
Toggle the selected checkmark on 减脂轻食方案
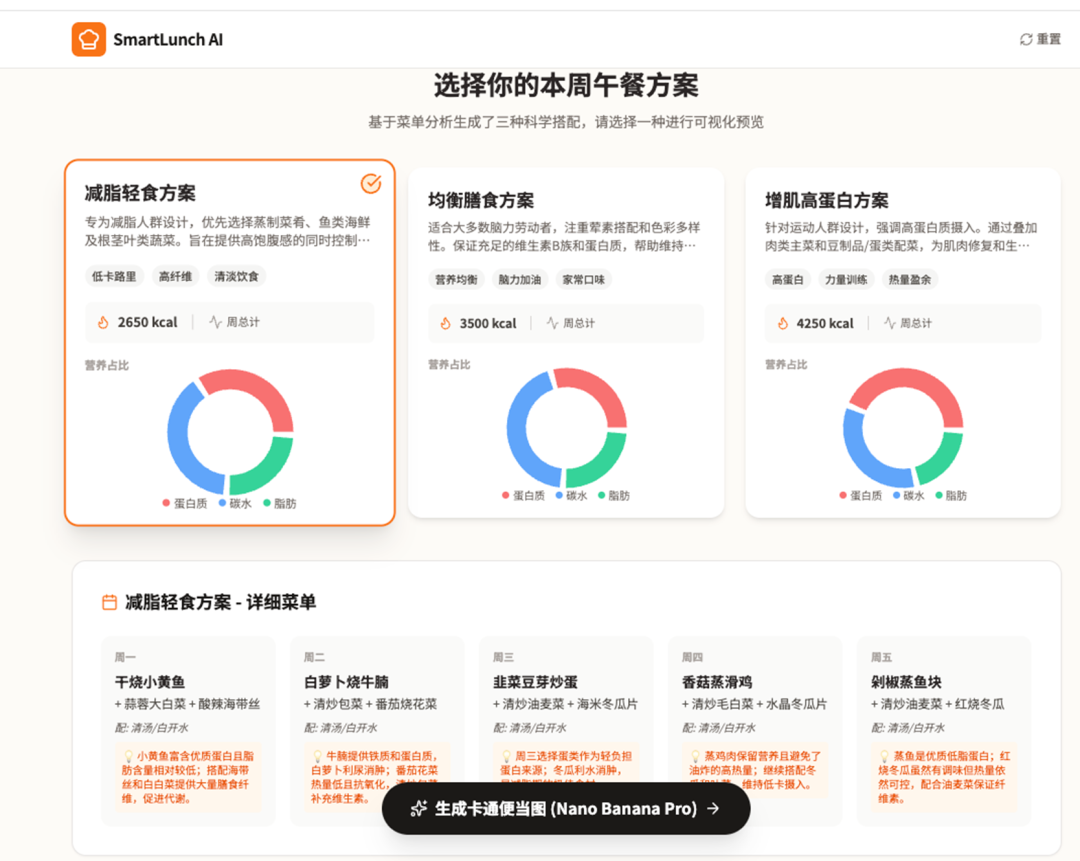coord(371,183)
